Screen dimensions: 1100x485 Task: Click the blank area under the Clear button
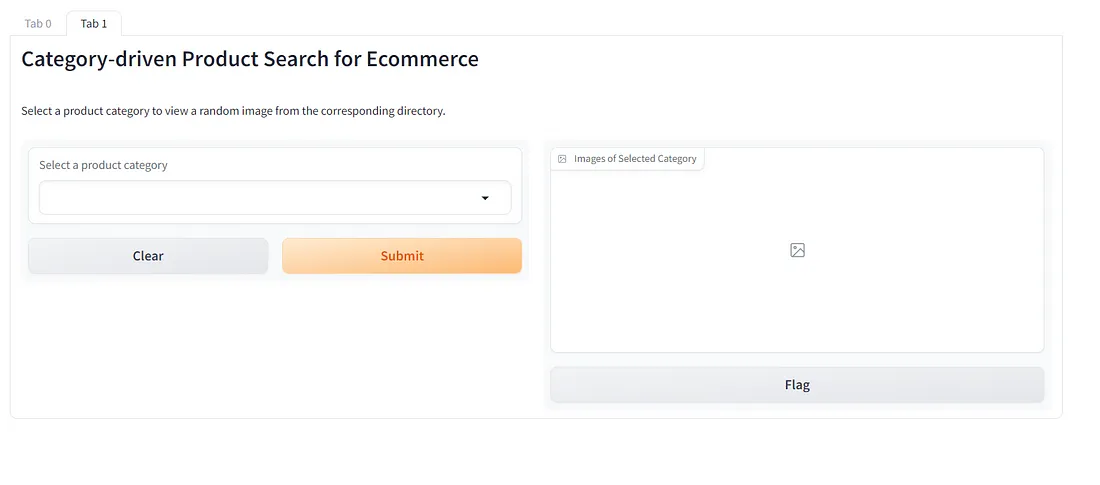[148, 344]
